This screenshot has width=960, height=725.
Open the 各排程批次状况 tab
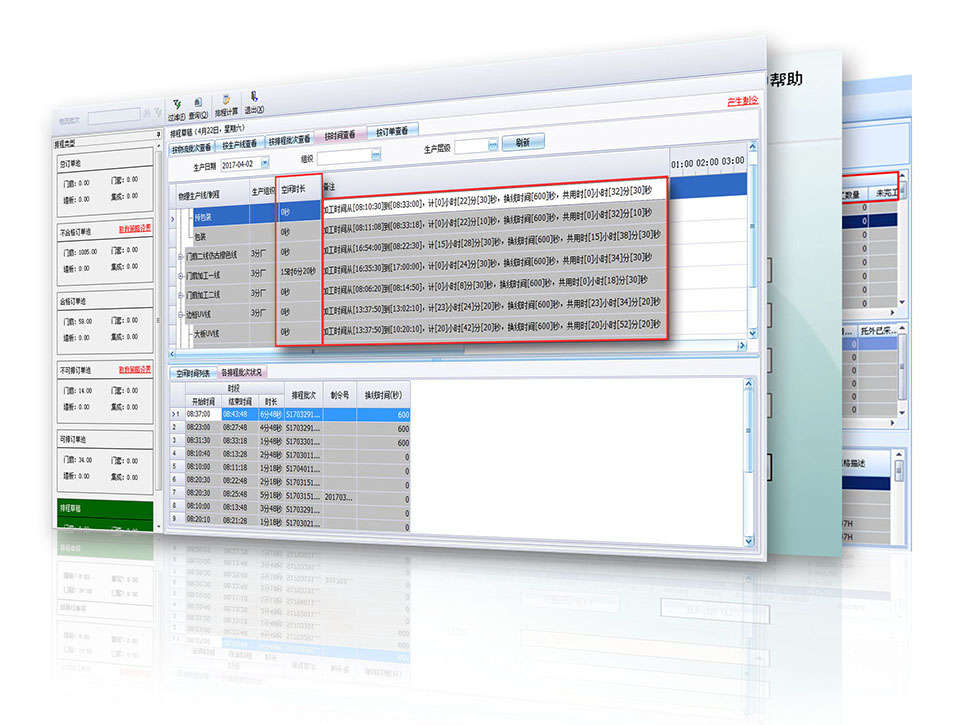[x=244, y=371]
